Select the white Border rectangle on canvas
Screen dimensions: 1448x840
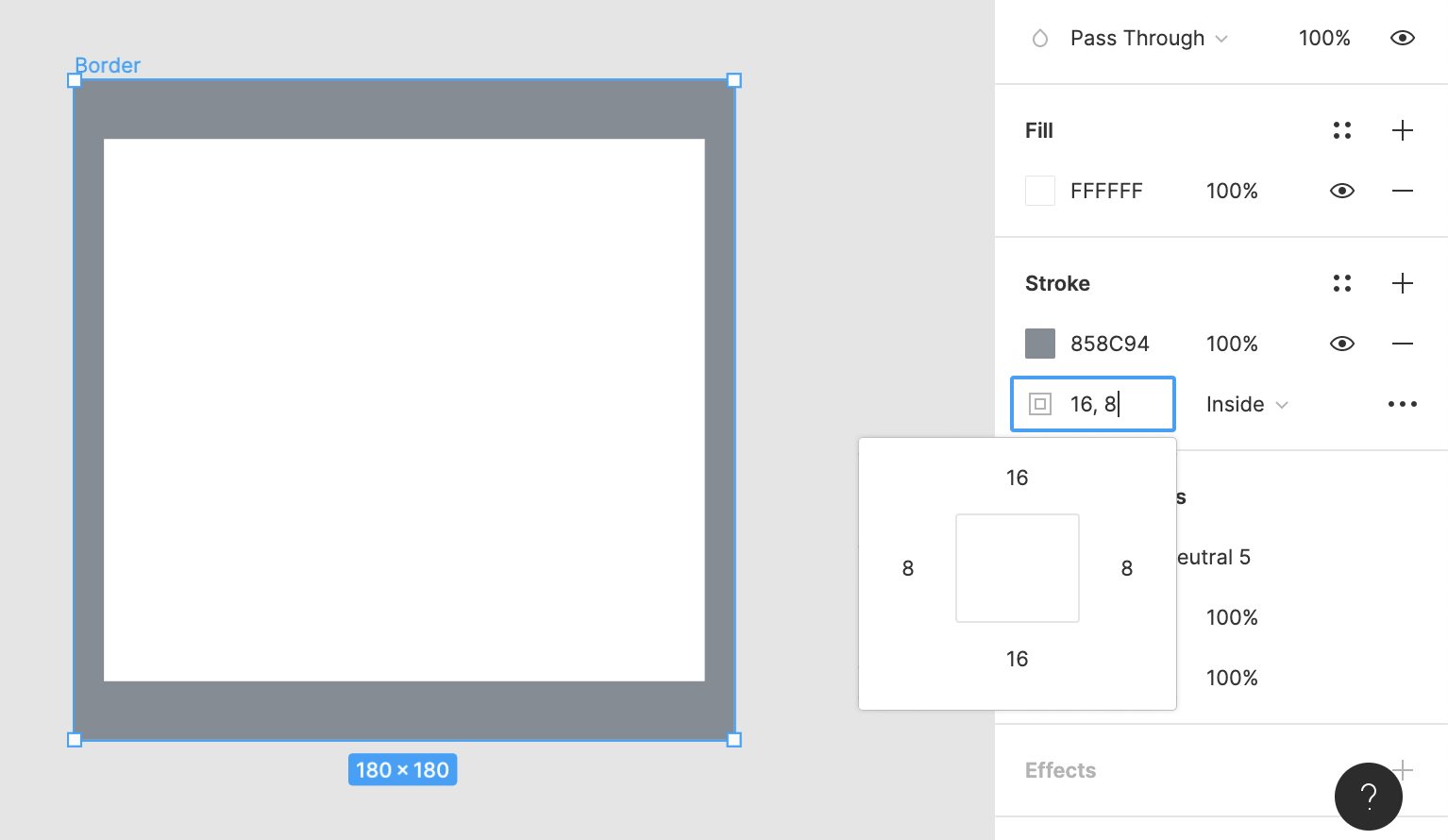[x=404, y=410]
